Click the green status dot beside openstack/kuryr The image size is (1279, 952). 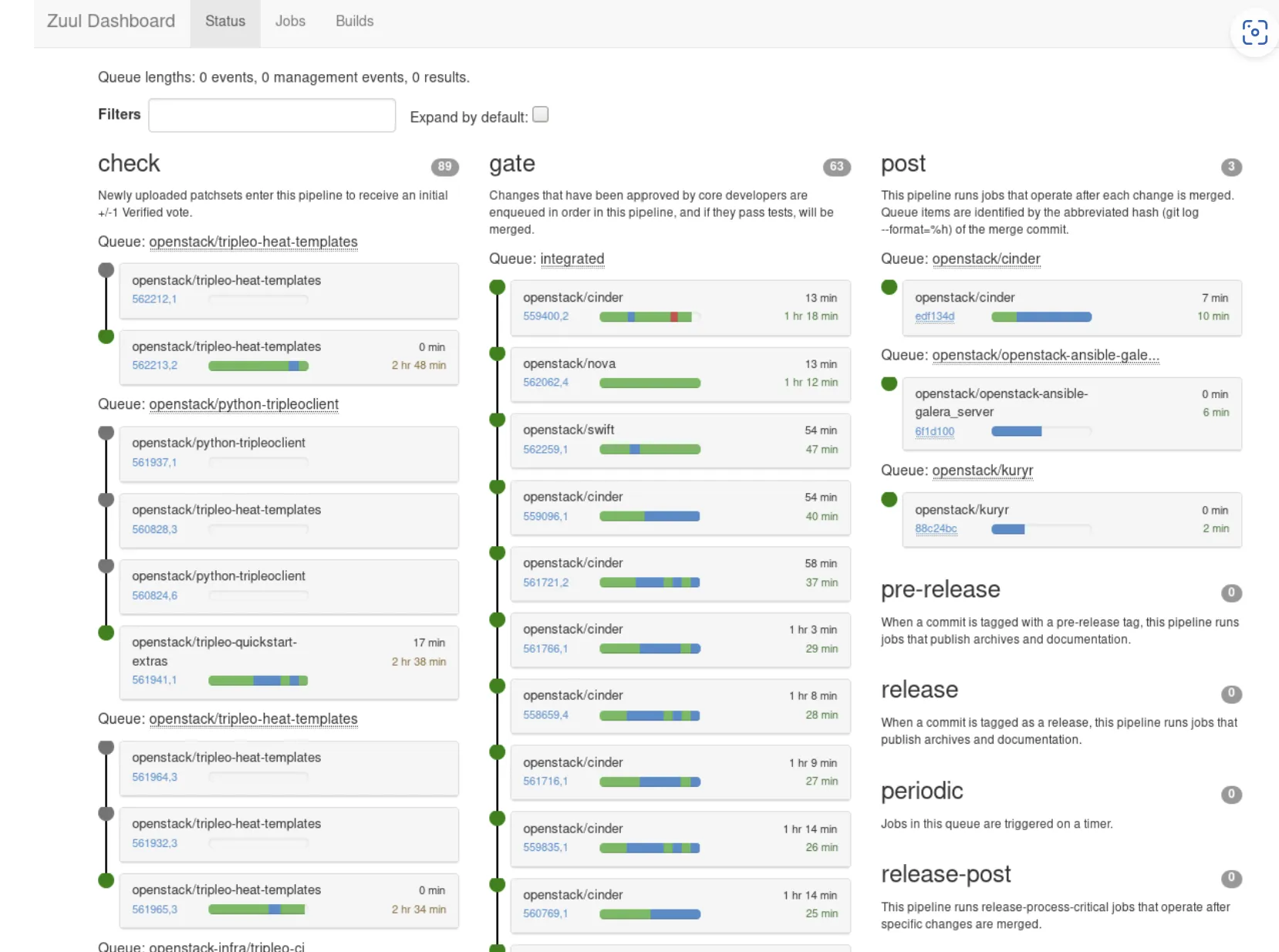[889, 499]
